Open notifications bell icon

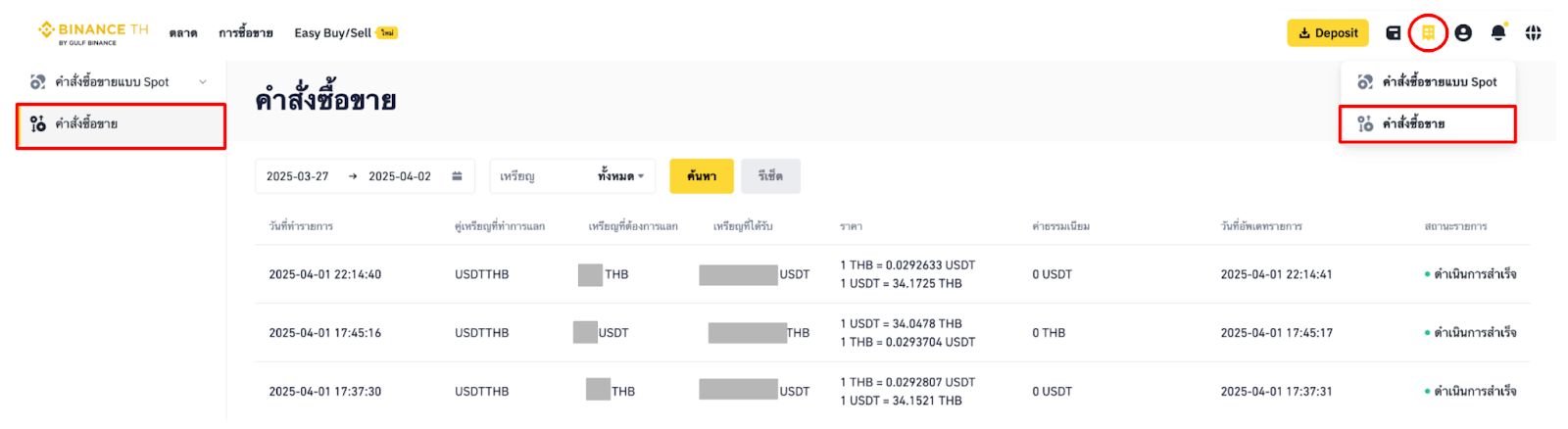click(x=1498, y=33)
